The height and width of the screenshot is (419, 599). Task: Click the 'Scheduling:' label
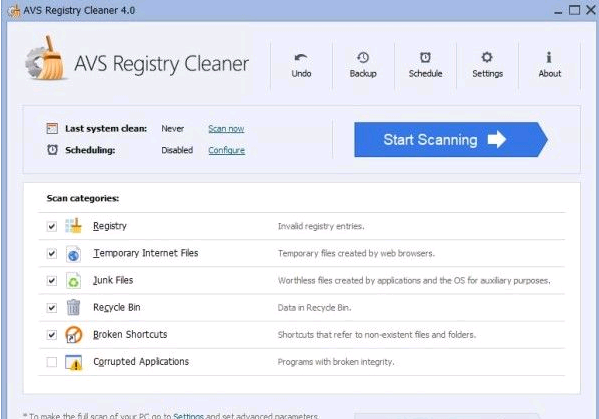(90, 150)
